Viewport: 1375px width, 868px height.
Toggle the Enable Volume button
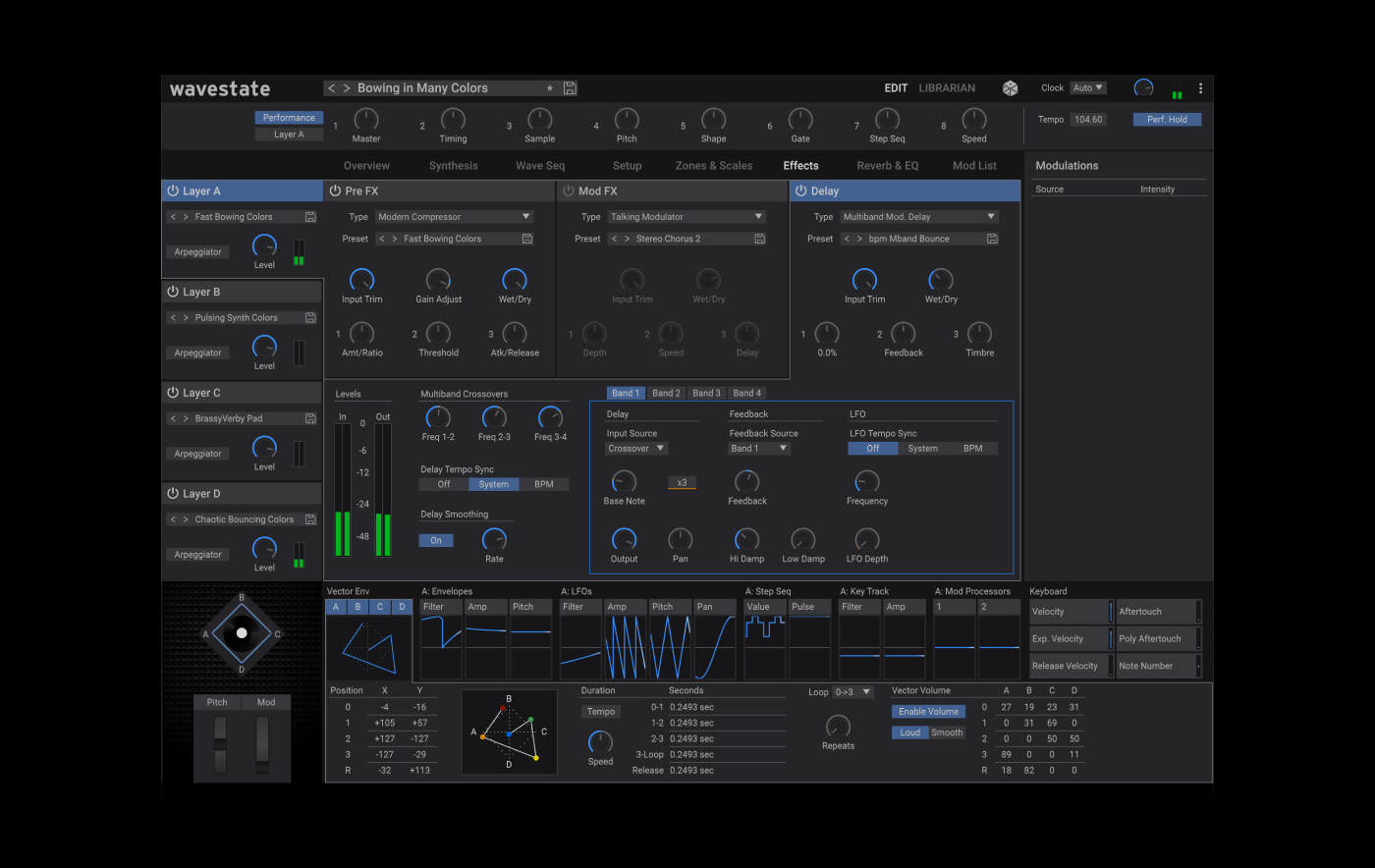pos(928,712)
